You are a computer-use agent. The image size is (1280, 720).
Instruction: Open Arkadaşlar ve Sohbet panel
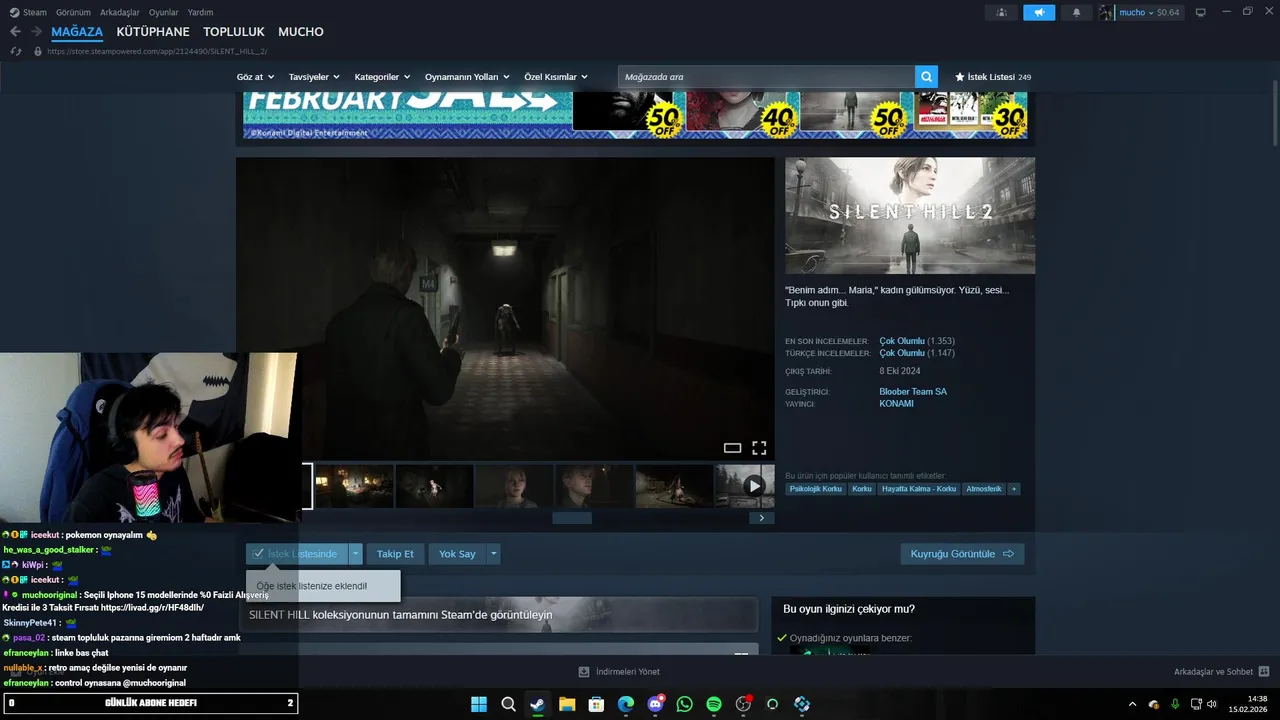tap(1221, 672)
